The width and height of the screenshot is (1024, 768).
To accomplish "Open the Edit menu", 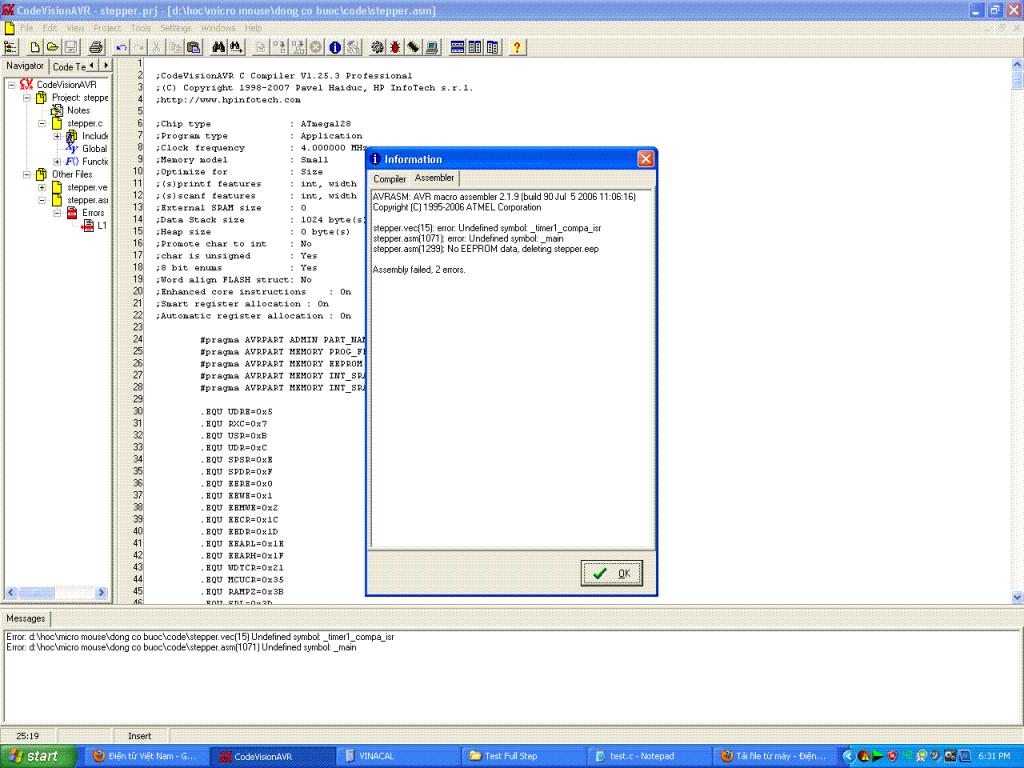I will coord(50,28).
